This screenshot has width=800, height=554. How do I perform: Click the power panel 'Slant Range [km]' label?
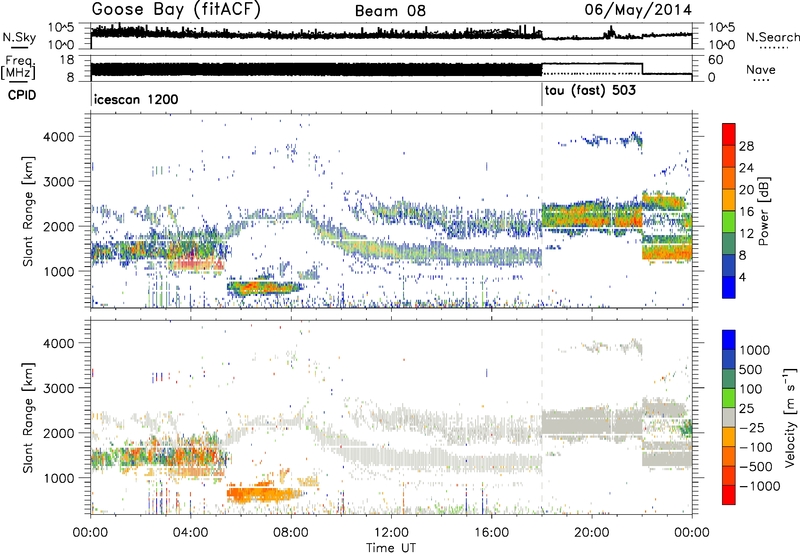click(x=28, y=211)
